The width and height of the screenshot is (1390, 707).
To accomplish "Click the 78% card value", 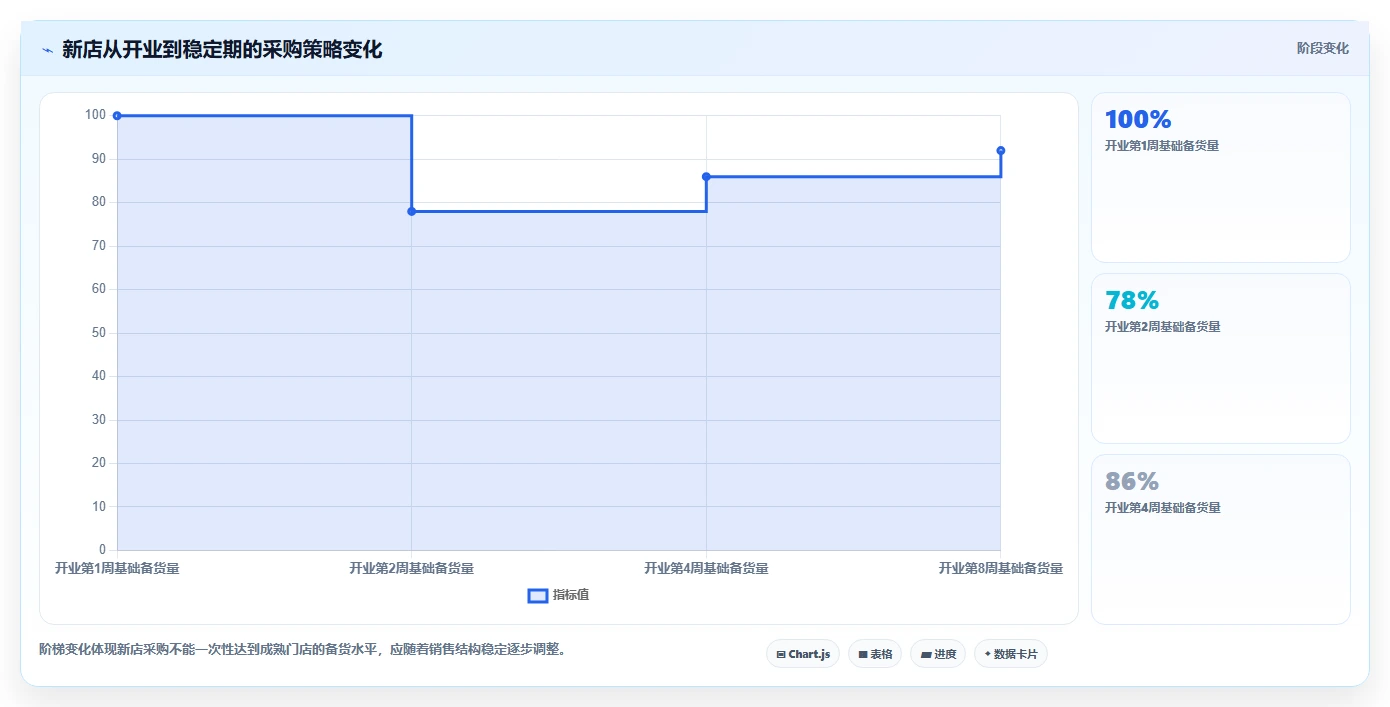I will (x=1132, y=300).
